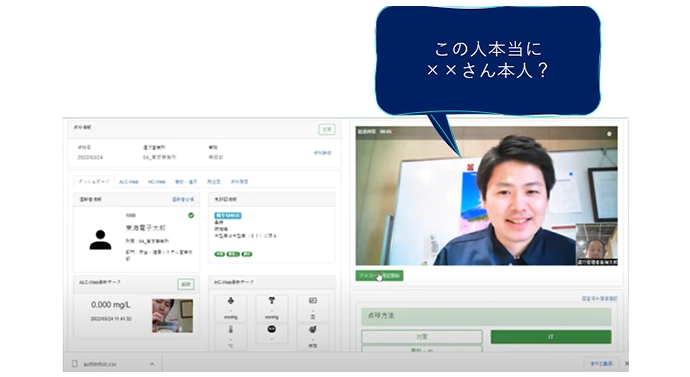The image size is (690, 377).
Task: Click the elapsed time counter in video
Action: 386,132
